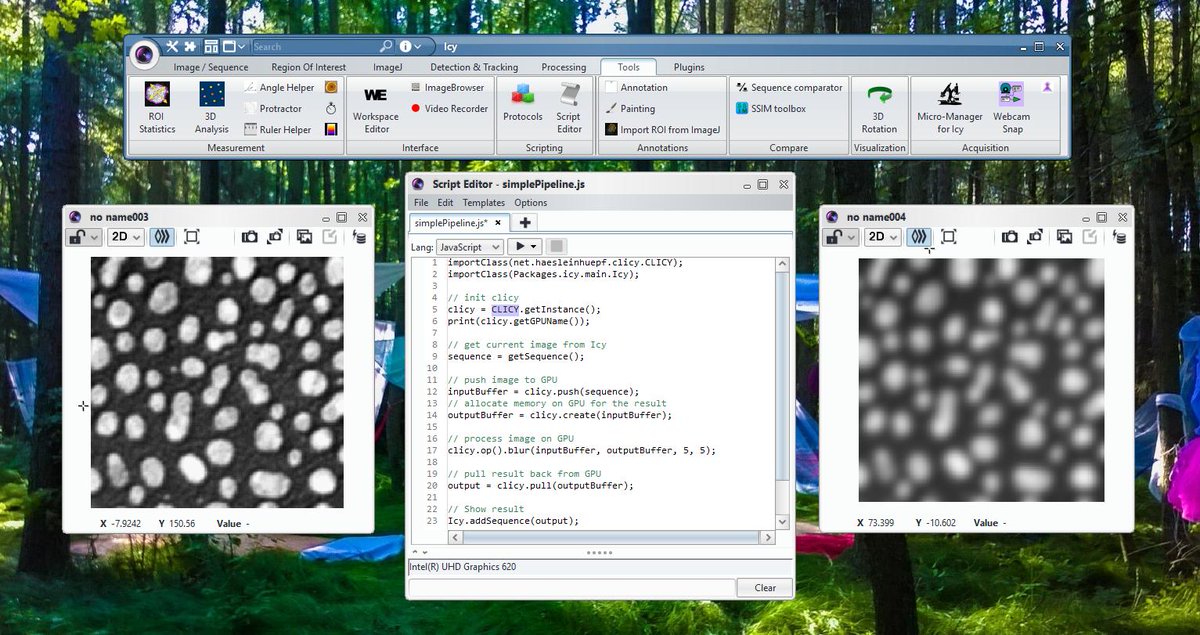The height and width of the screenshot is (635, 1200).
Task: Open the Icy application menu orb
Action: pos(145,53)
